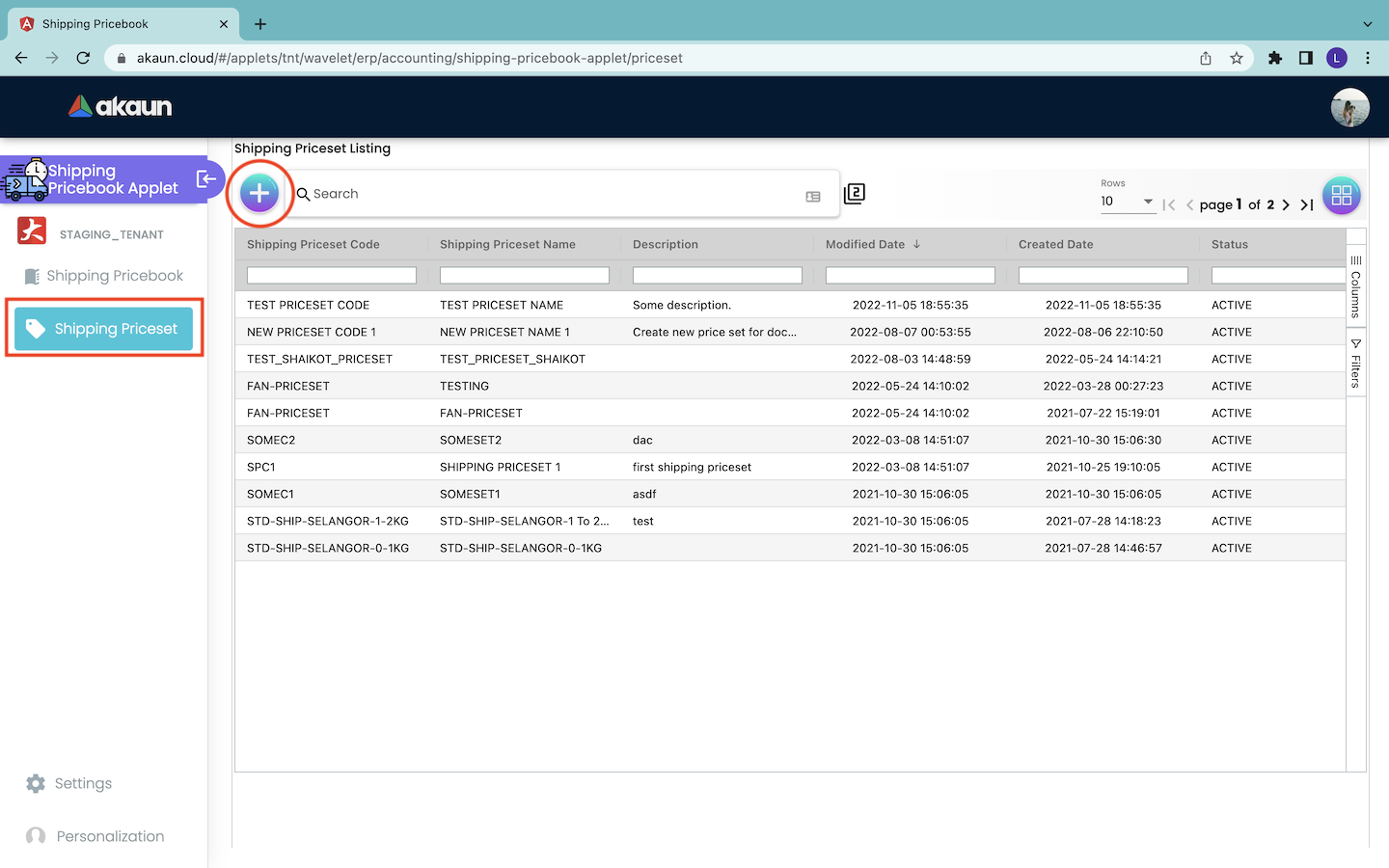Click the Shipping Priceset Code filter field
This screenshot has width=1389, height=868.
click(x=331, y=276)
